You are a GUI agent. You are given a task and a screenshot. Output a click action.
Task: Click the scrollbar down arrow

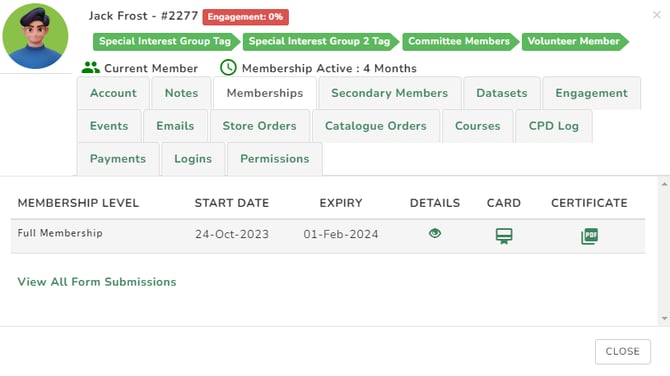[x=664, y=318]
